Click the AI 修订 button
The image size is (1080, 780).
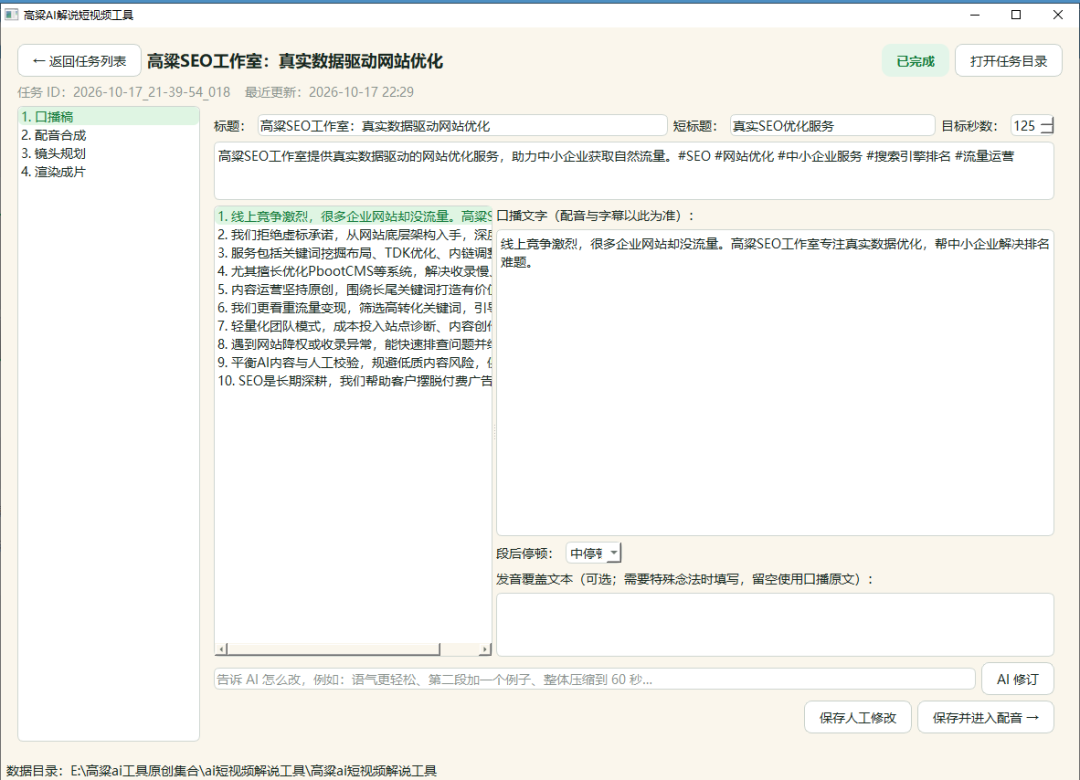click(1017, 679)
